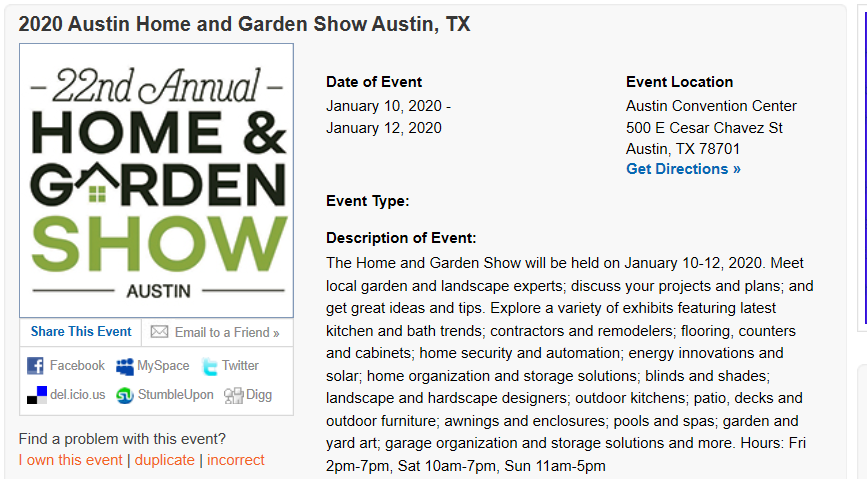This screenshot has width=867, height=479.
Task: Click the del.icio.us square icon
Action: tap(35, 395)
